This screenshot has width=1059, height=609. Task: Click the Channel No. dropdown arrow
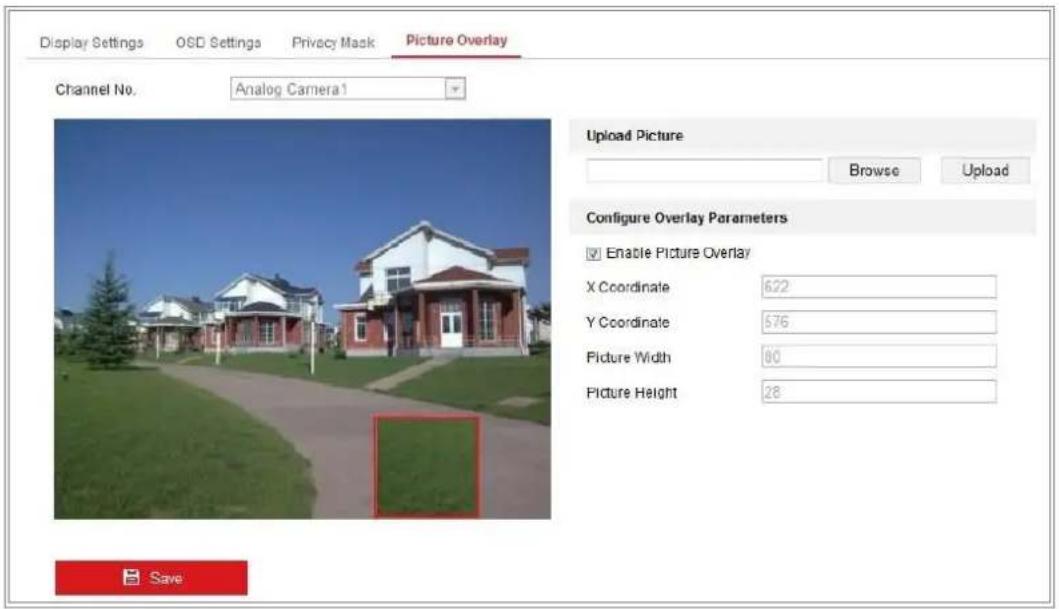tap(455, 88)
